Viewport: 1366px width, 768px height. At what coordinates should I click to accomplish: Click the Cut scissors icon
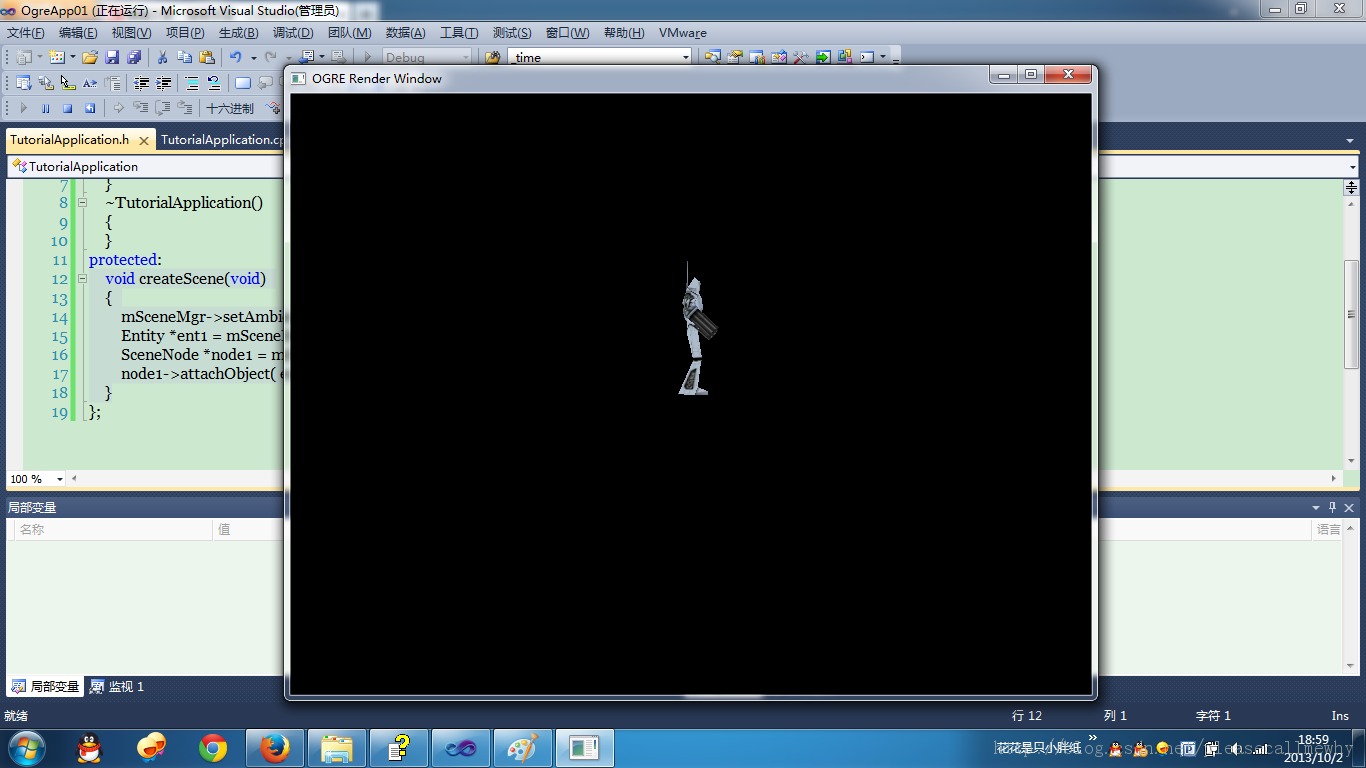(x=163, y=57)
